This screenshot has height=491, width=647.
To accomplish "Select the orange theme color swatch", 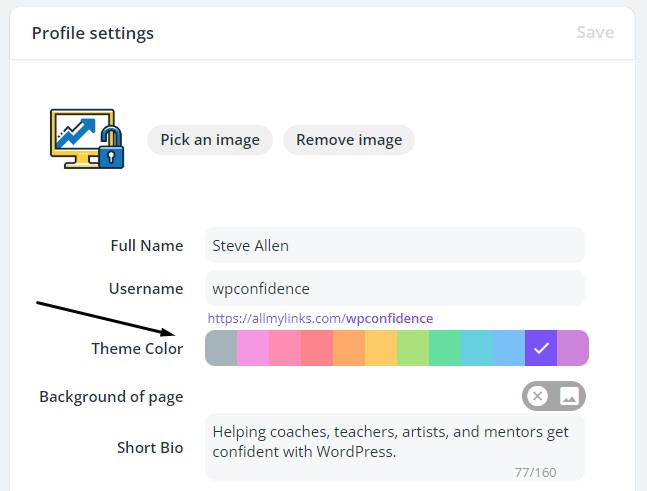I will tap(349, 348).
